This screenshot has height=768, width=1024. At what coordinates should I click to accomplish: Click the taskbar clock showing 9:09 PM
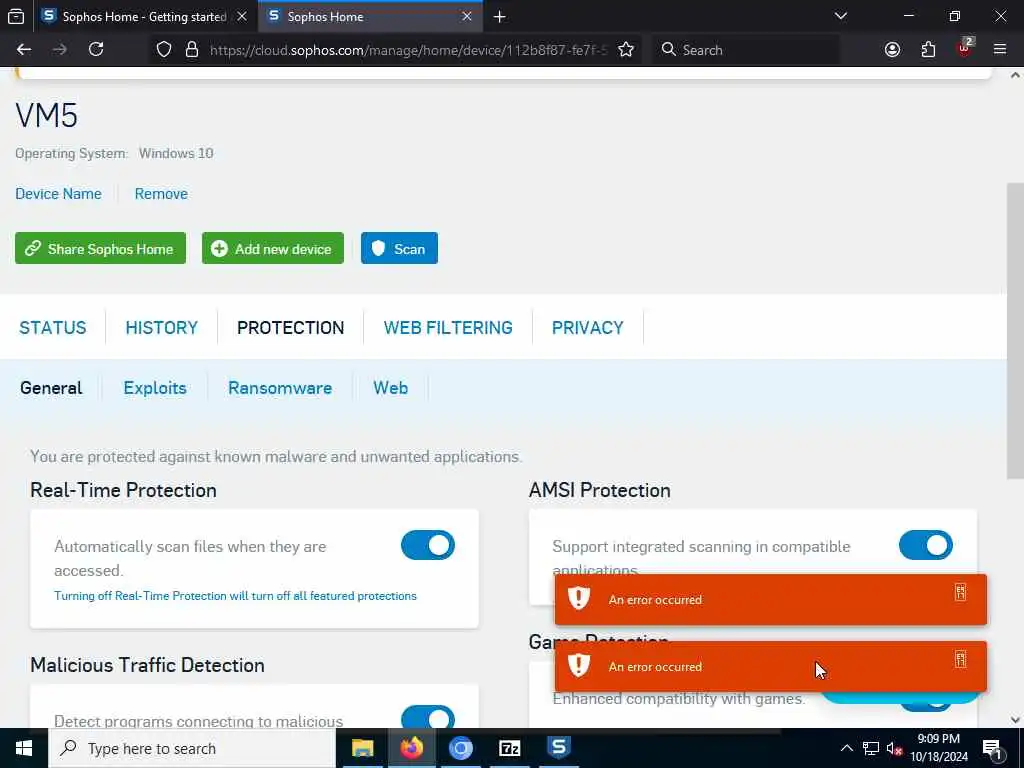tap(938, 748)
